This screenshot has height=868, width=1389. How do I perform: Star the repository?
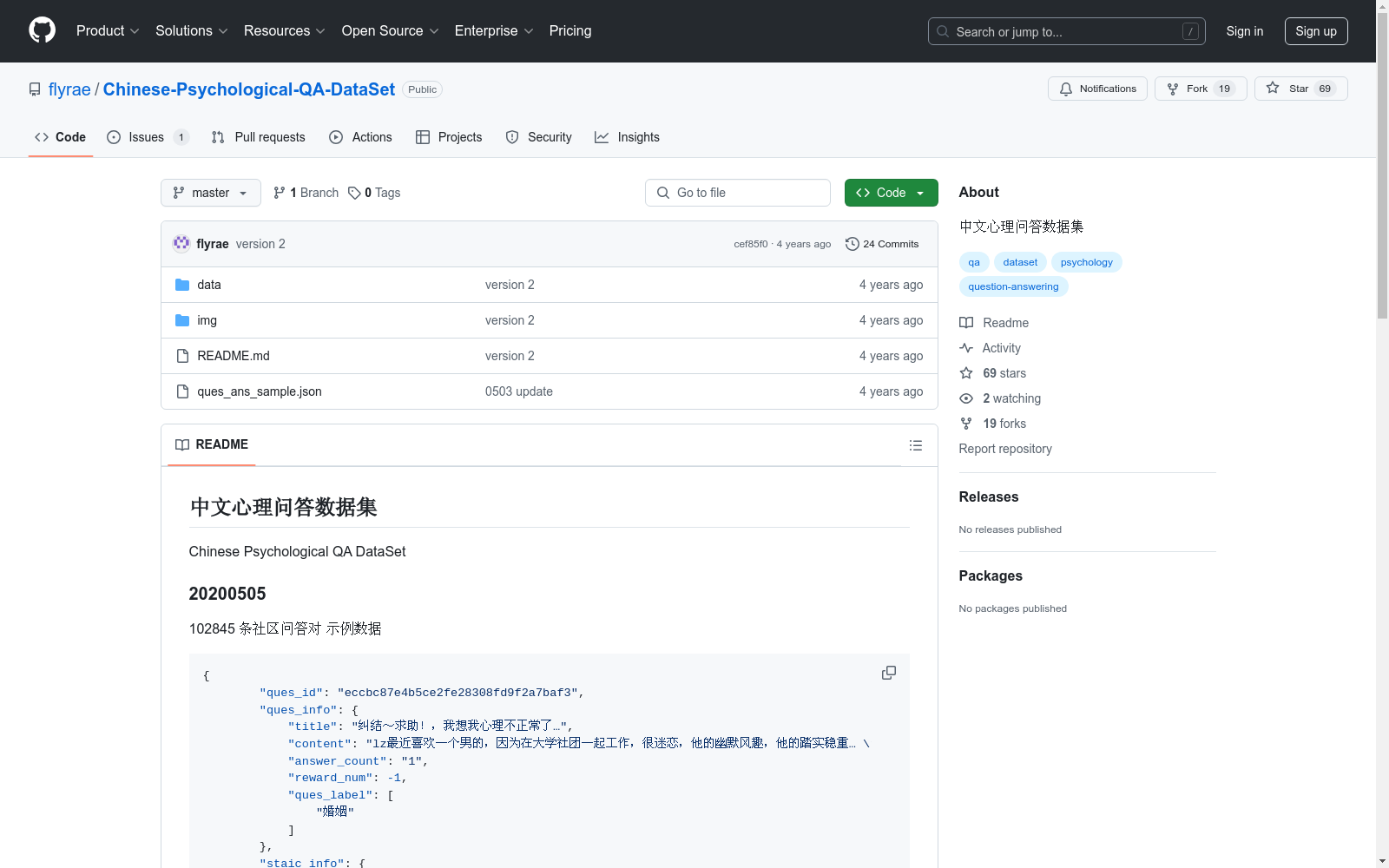tap(1300, 89)
